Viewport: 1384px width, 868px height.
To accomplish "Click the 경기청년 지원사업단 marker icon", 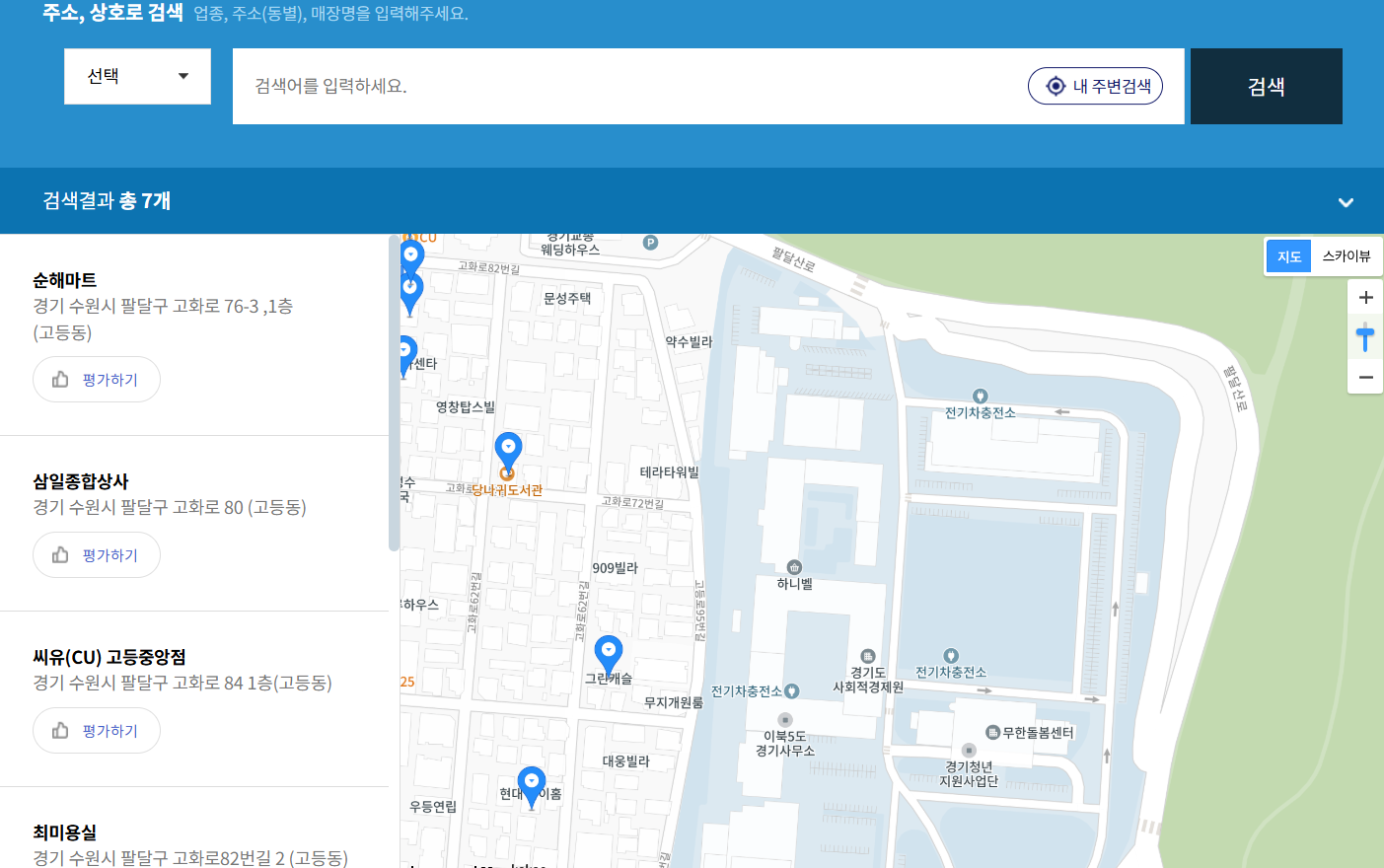I will pyautogui.click(x=969, y=751).
